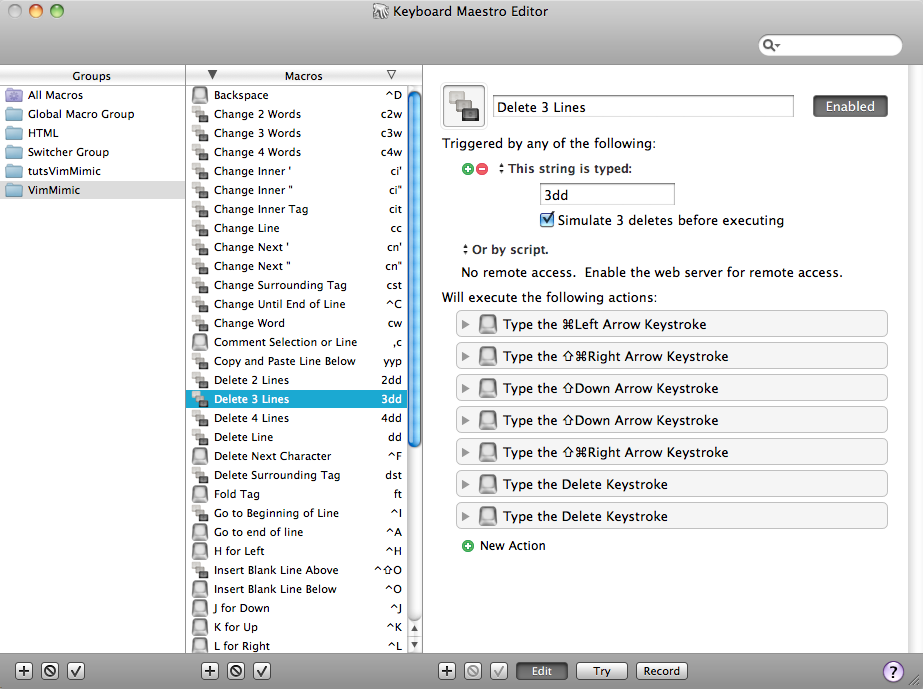Click the Fold Tag macro icon
The height and width of the screenshot is (689, 923).
(x=200, y=493)
